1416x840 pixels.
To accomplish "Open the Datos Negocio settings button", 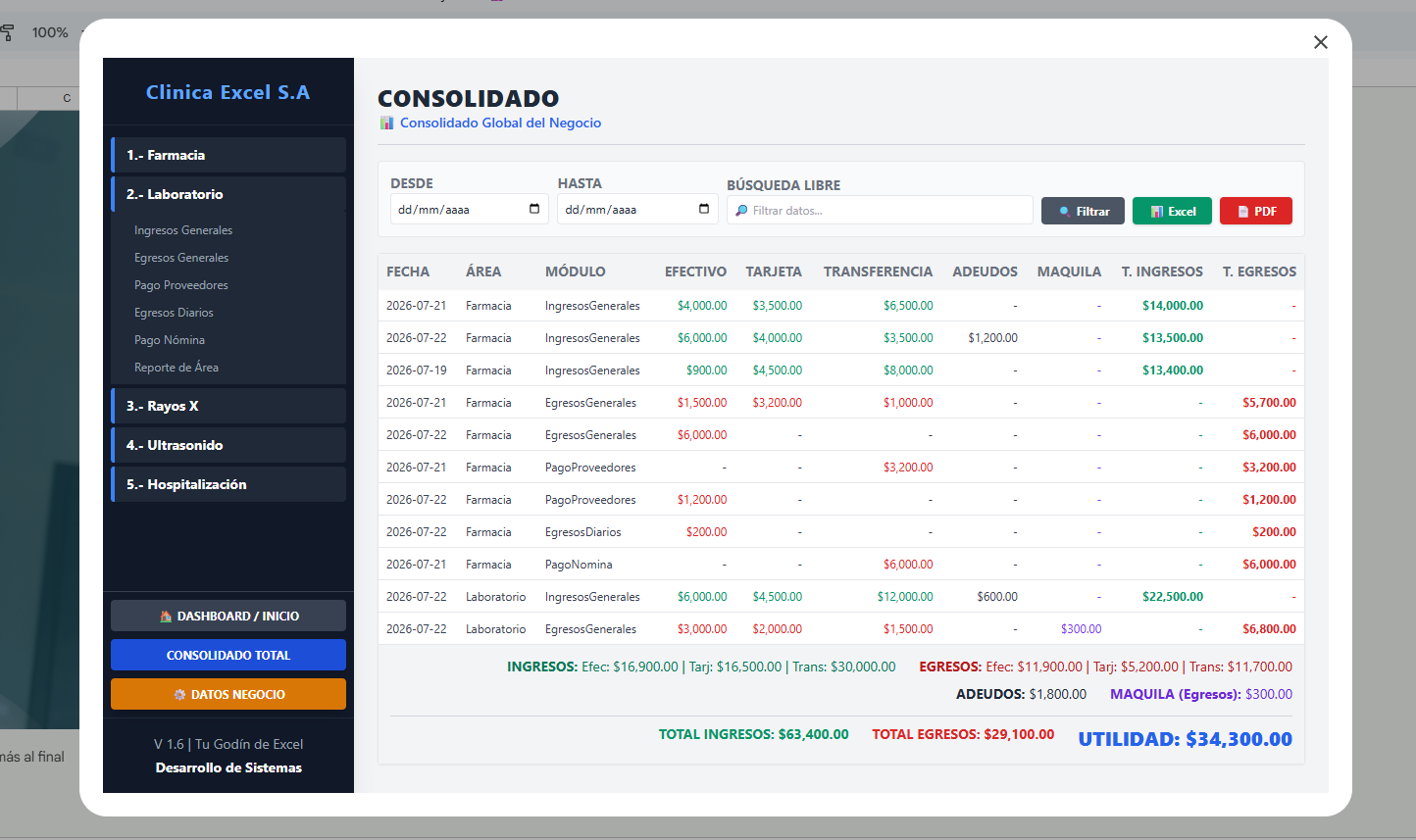I will (228, 694).
